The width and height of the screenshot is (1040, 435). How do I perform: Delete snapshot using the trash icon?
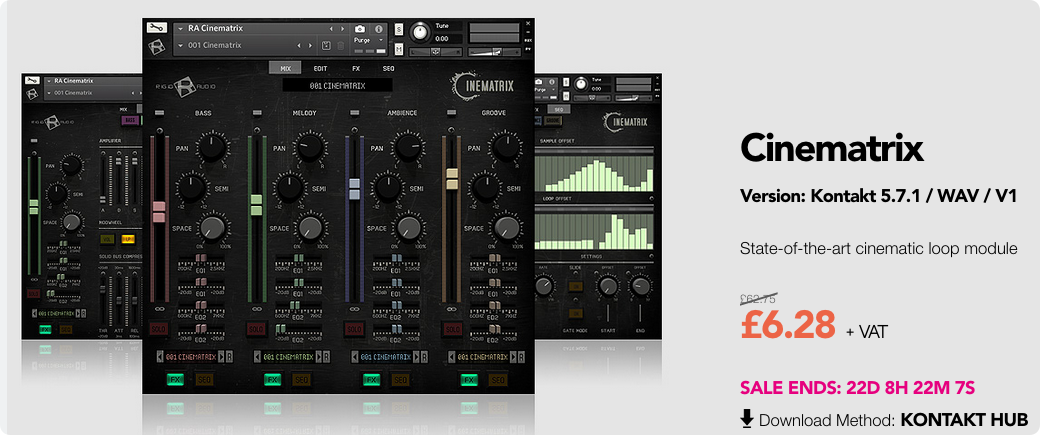pos(341,45)
